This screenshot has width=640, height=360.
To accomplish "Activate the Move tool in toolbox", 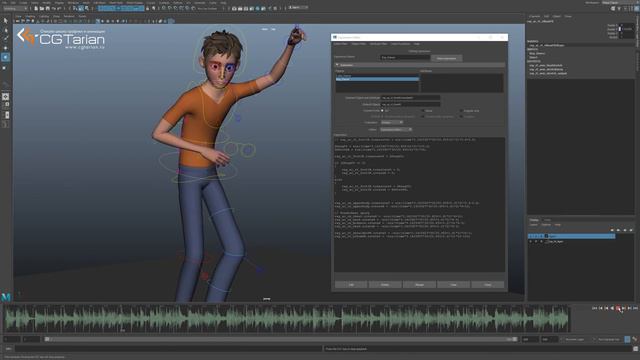I will (5, 48).
